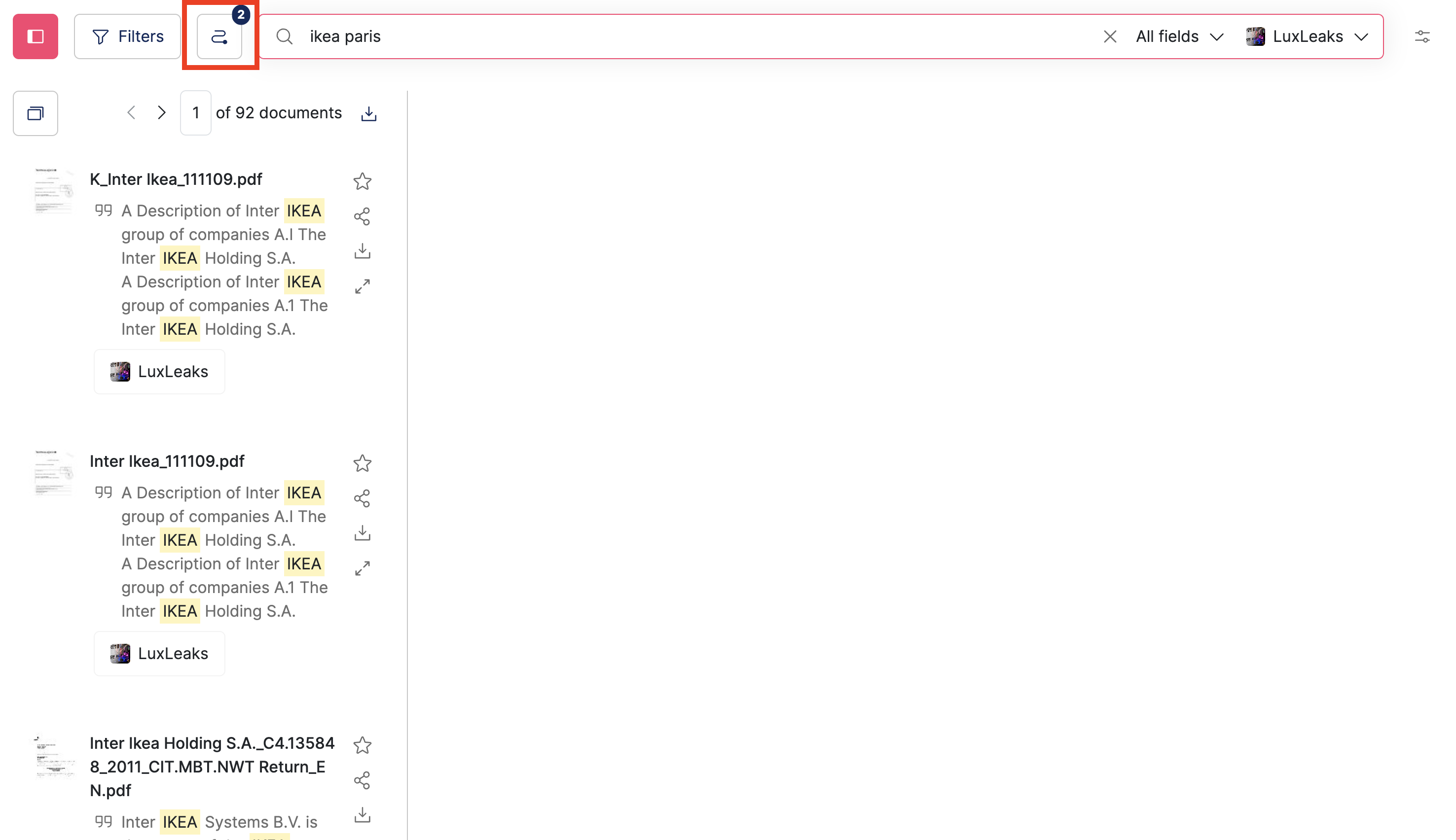Go to the next results page
The image size is (1456, 840).
tap(162, 112)
